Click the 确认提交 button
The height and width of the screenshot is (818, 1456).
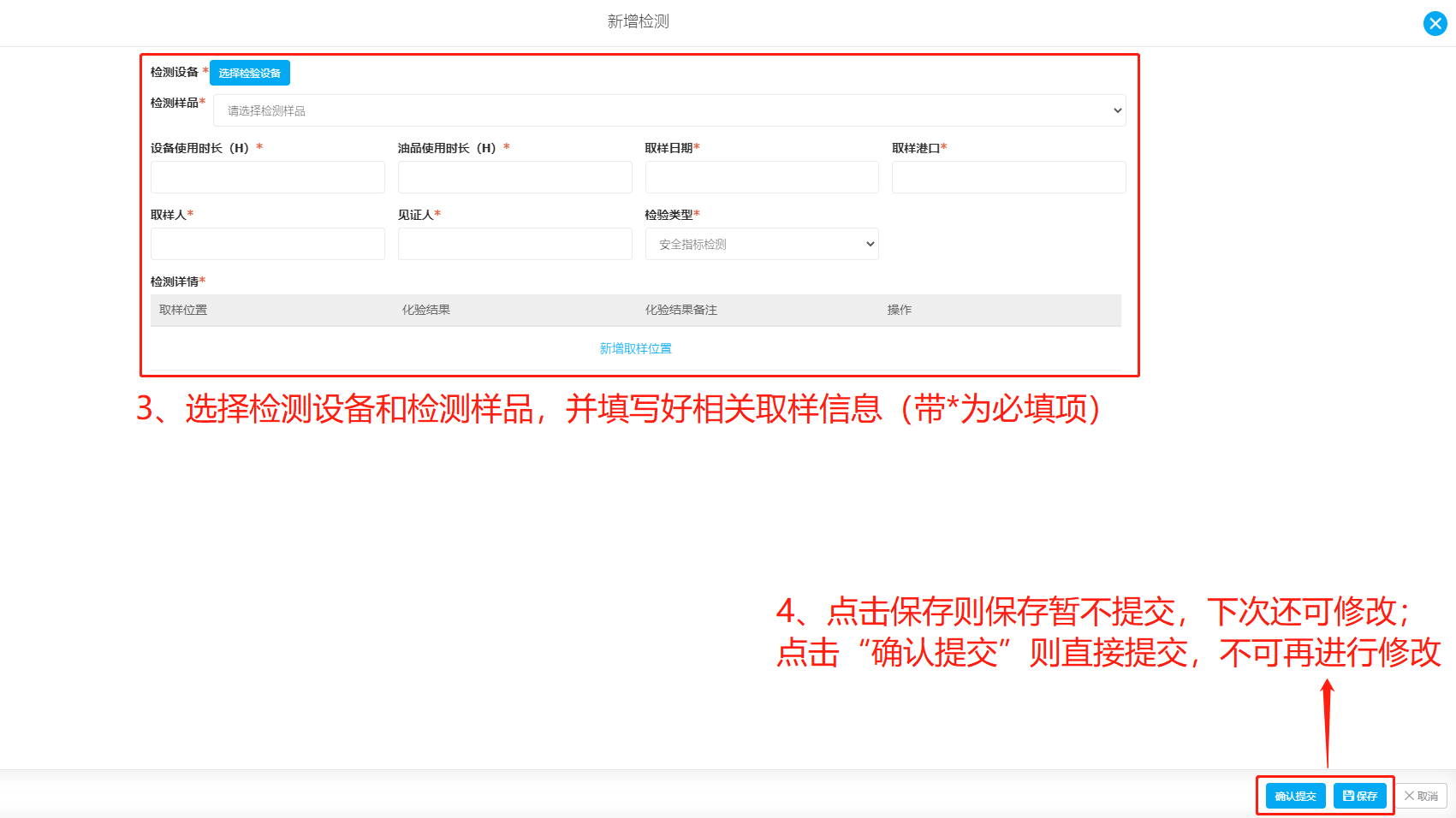tap(1296, 796)
